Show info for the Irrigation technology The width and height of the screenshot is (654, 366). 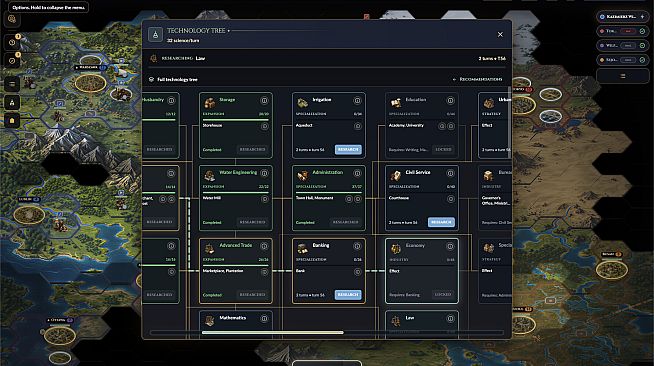pyautogui.click(x=357, y=100)
